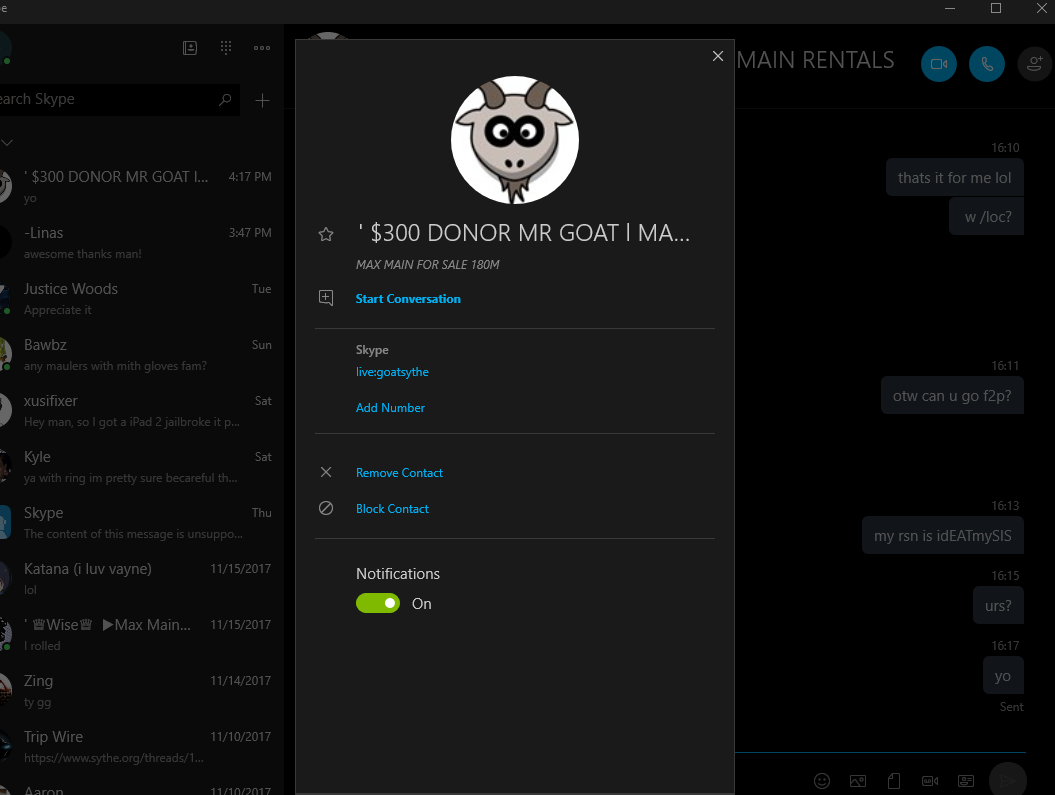Open the more options ellipsis menu
The height and width of the screenshot is (795, 1055).
click(x=262, y=48)
